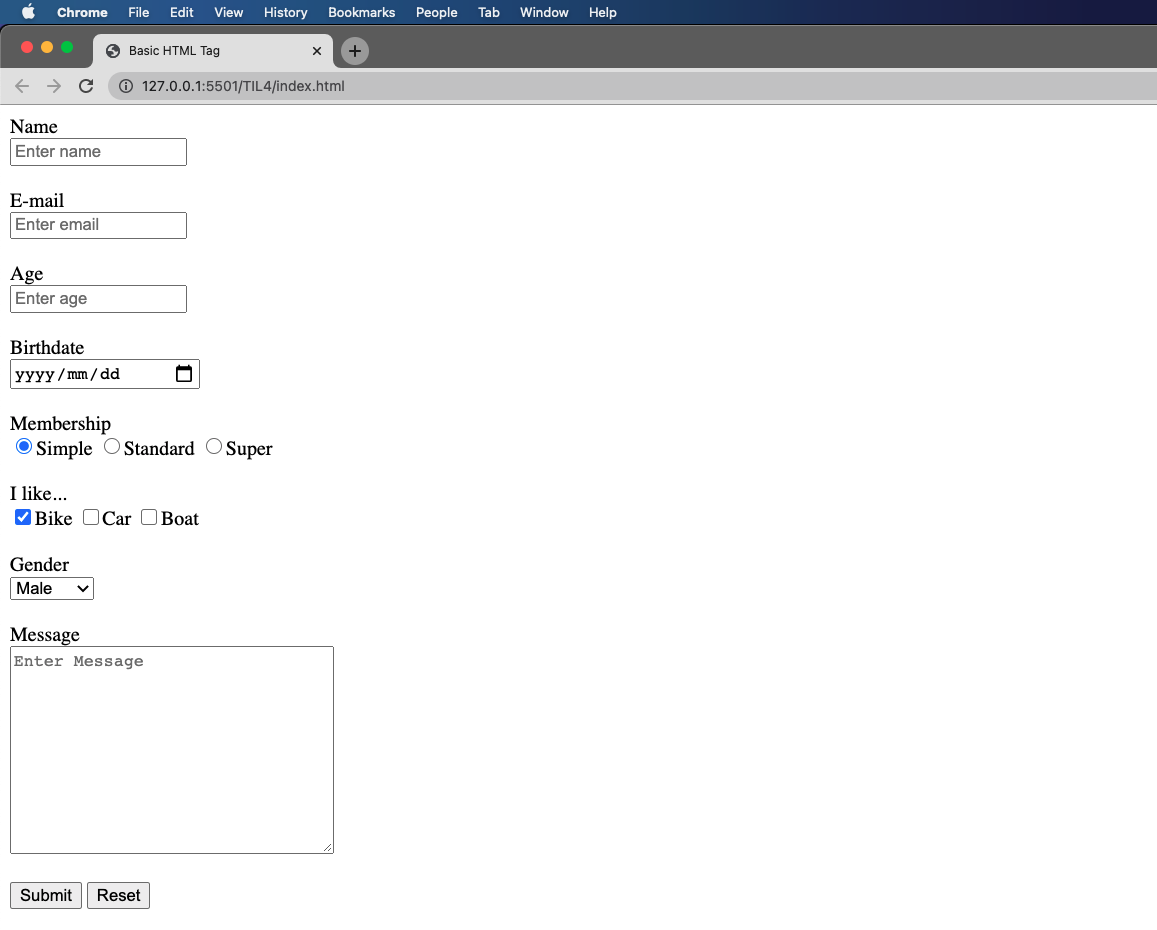The height and width of the screenshot is (930, 1157).
Task: View site info icon in address bar
Action: pyautogui.click(x=126, y=86)
